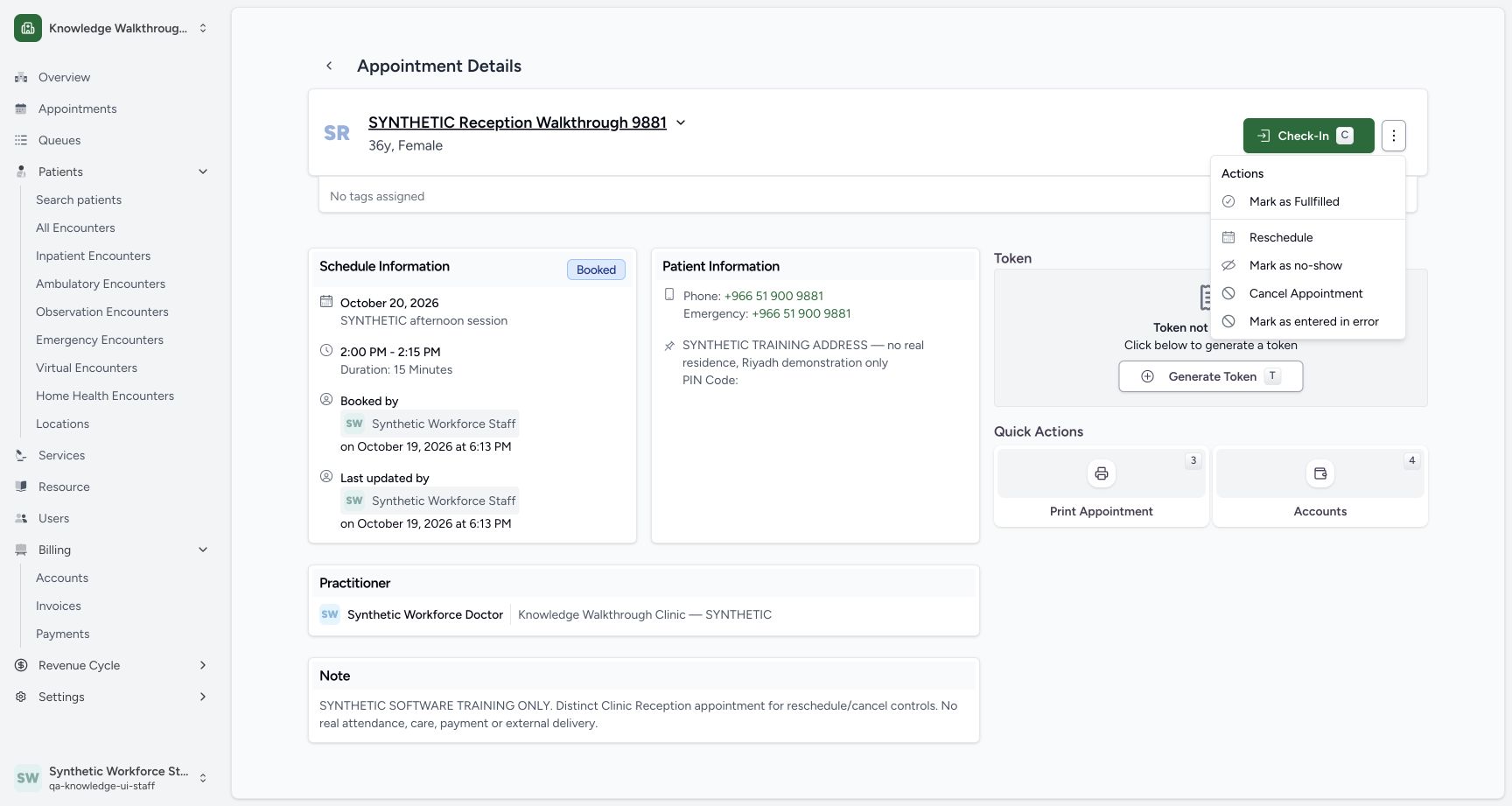
Task: Open Locations under Patients
Action: pos(62,424)
